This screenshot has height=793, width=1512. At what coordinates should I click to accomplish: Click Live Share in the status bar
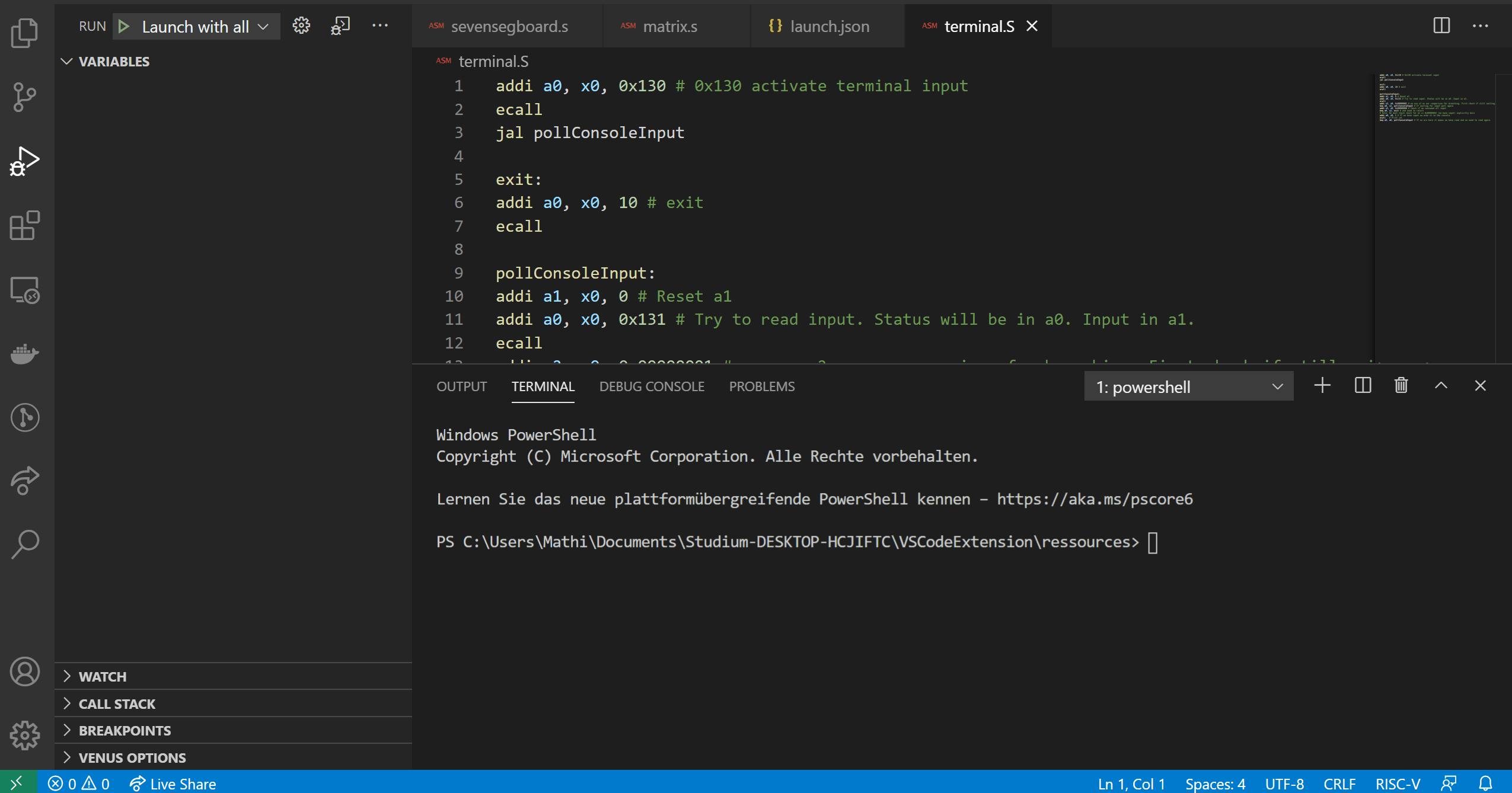[173, 784]
